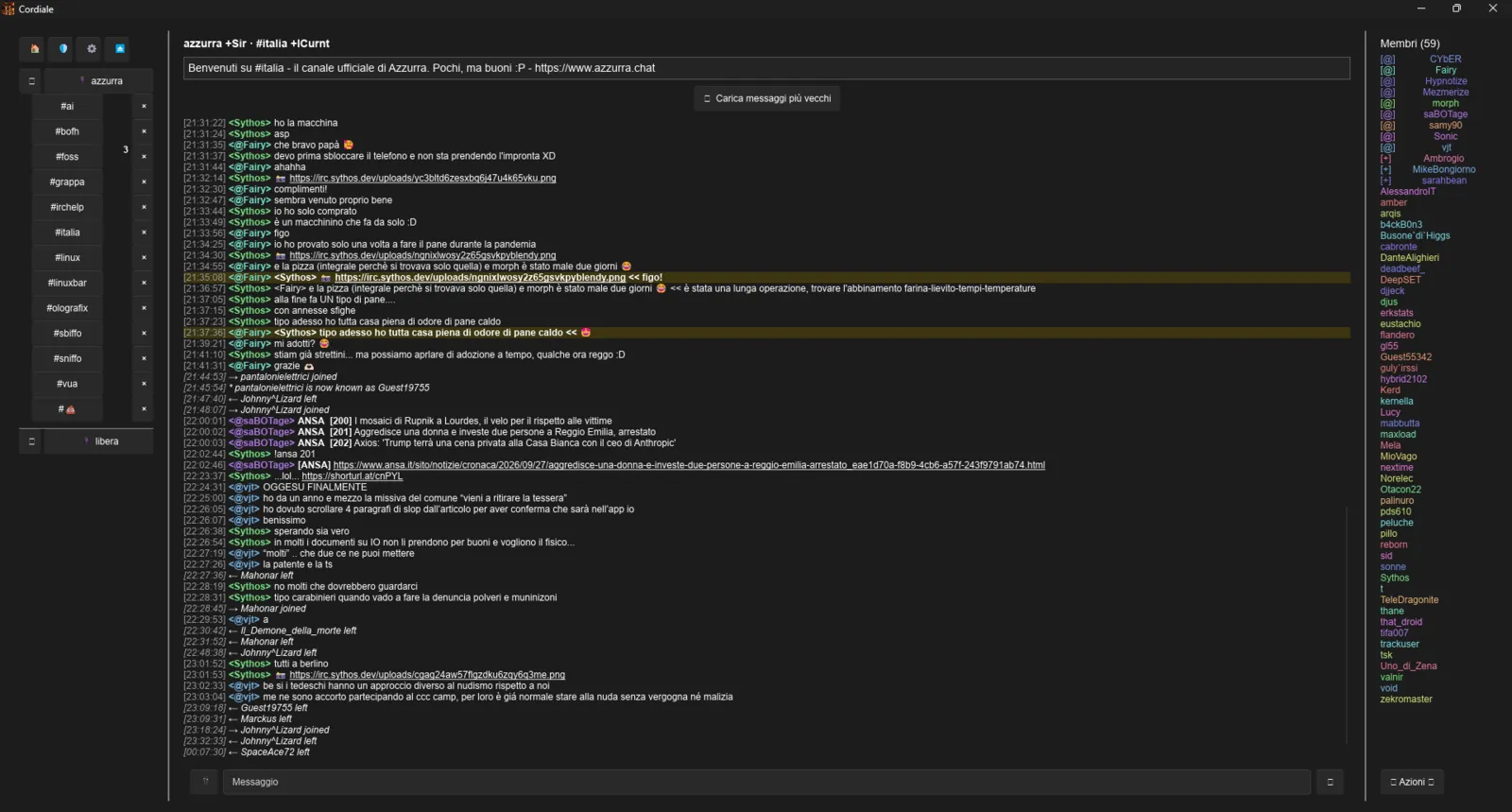The height and width of the screenshot is (812, 1512).
Task: Select member Fairy in the members list
Action: pos(1446,70)
